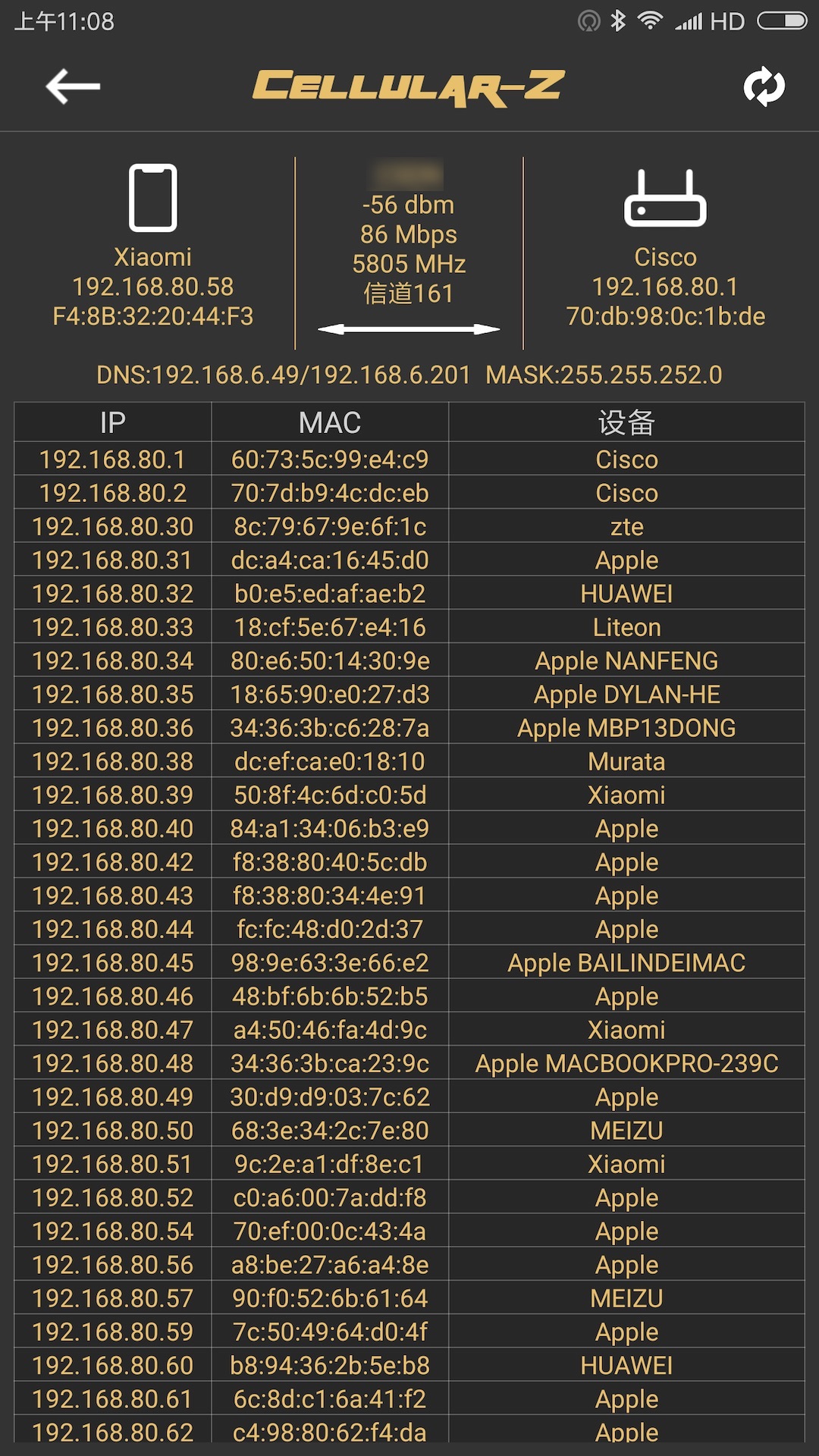Select the 设备 column header

coord(626,422)
